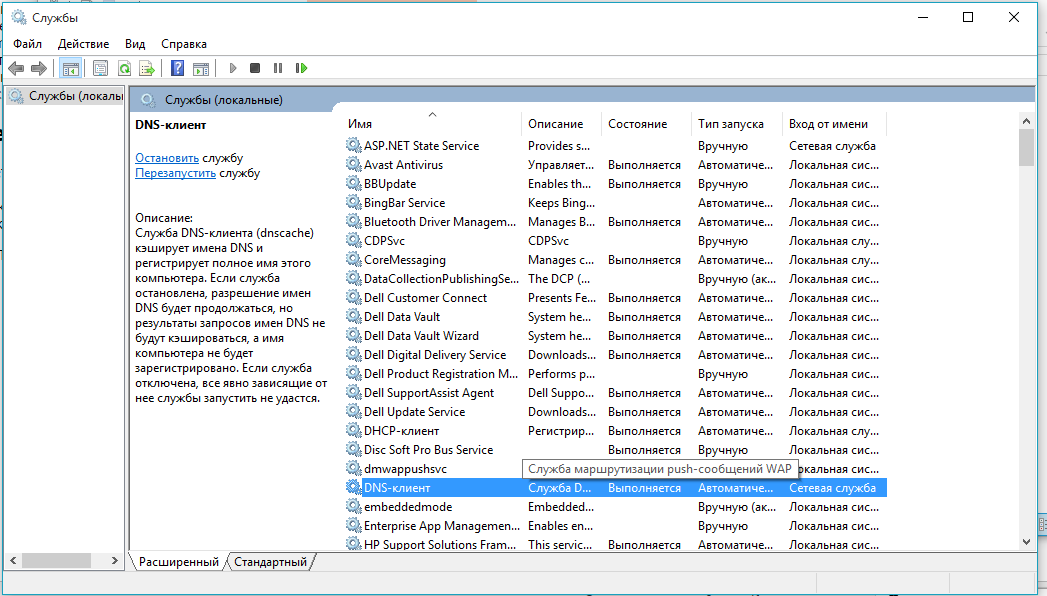Sort by the Описание column header
Image resolution: width=1047 pixels, height=596 pixels.
[561, 123]
